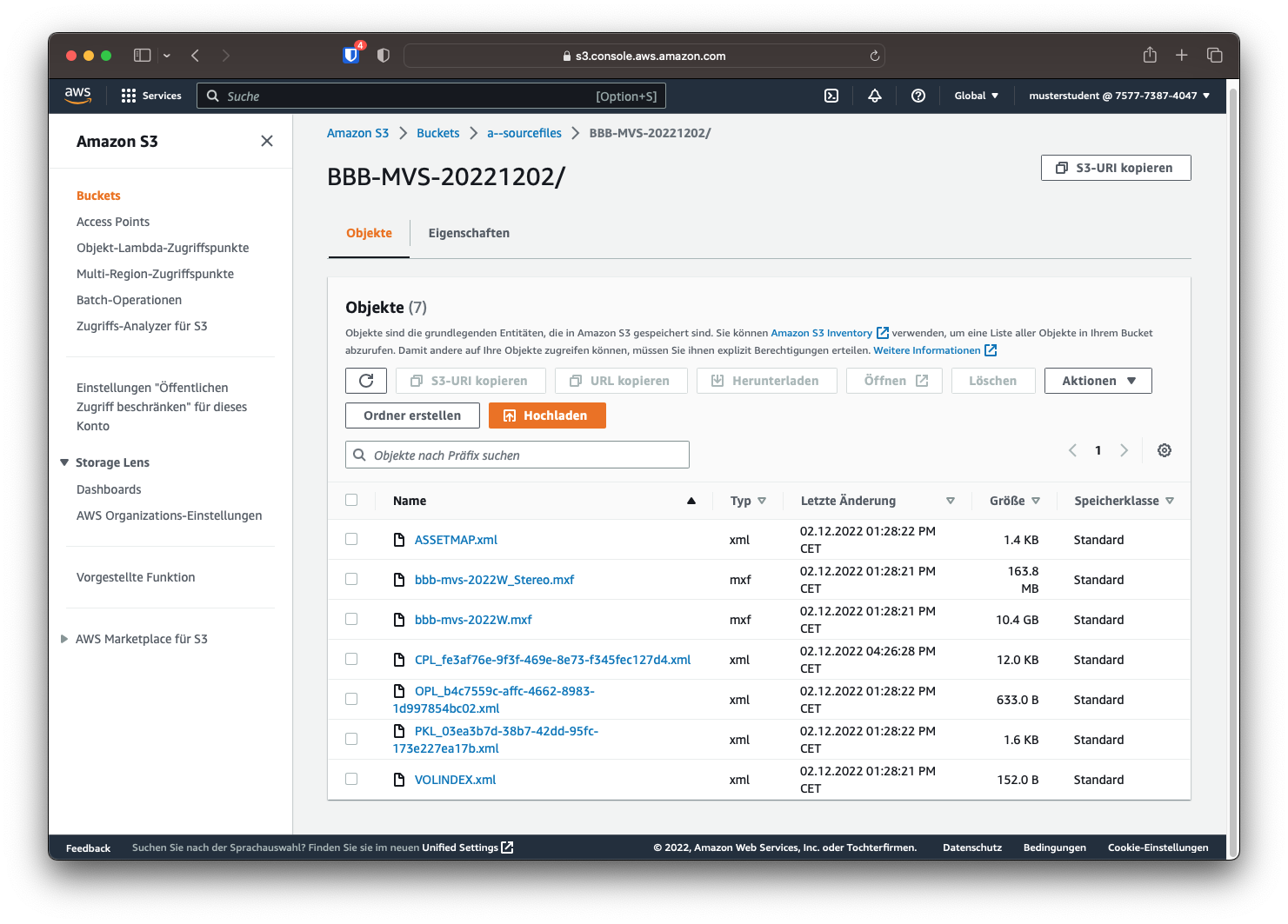The height and width of the screenshot is (924, 1288).
Task: Click the refresh objects button
Action: [366, 381]
